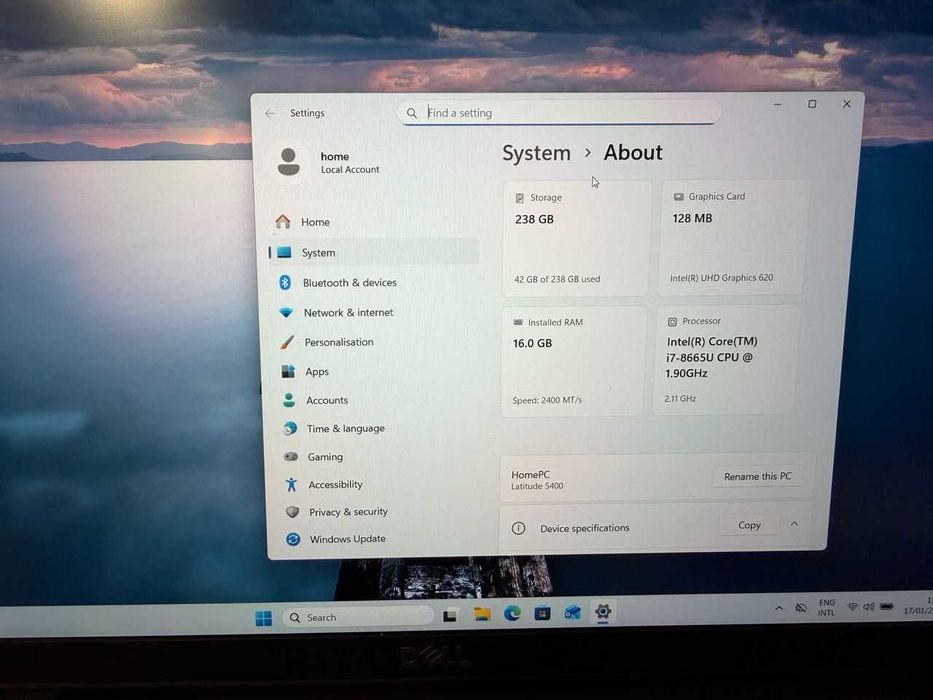The height and width of the screenshot is (700, 933).
Task: Click the battery tray icon
Action: [x=887, y=607]
